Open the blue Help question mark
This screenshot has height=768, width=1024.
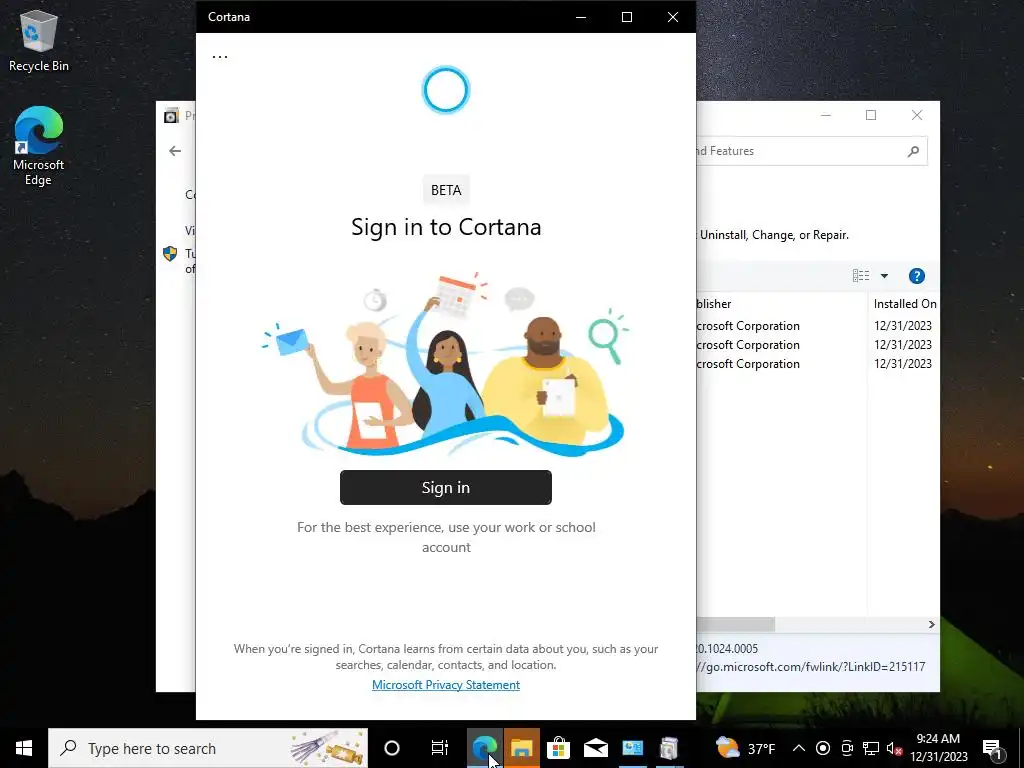[x=916, y=276]
